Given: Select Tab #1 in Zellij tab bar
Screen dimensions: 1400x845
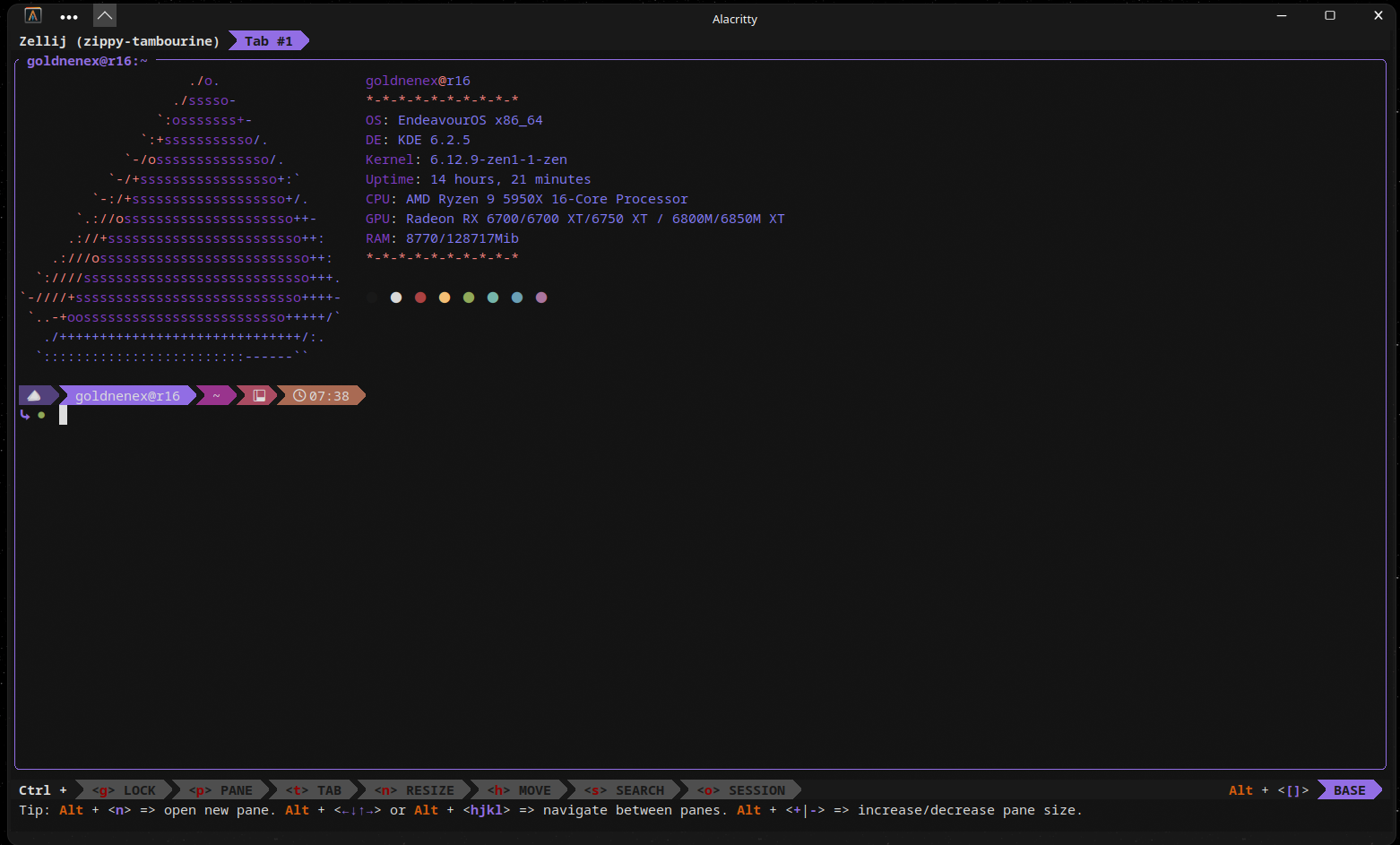Looking at the screenshot, I should (x=268, y=41).
